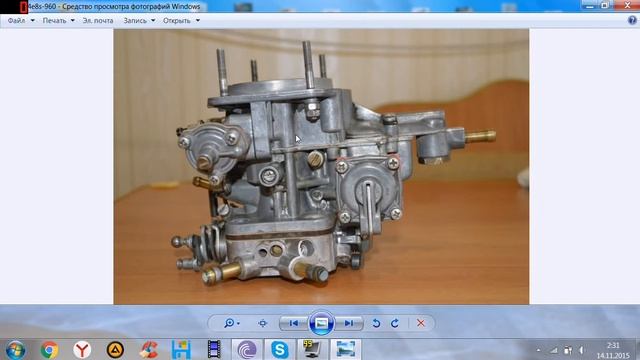The image size is (640, 360).
Task: Start the slideshow with the center button
Action: pos(321,323)
